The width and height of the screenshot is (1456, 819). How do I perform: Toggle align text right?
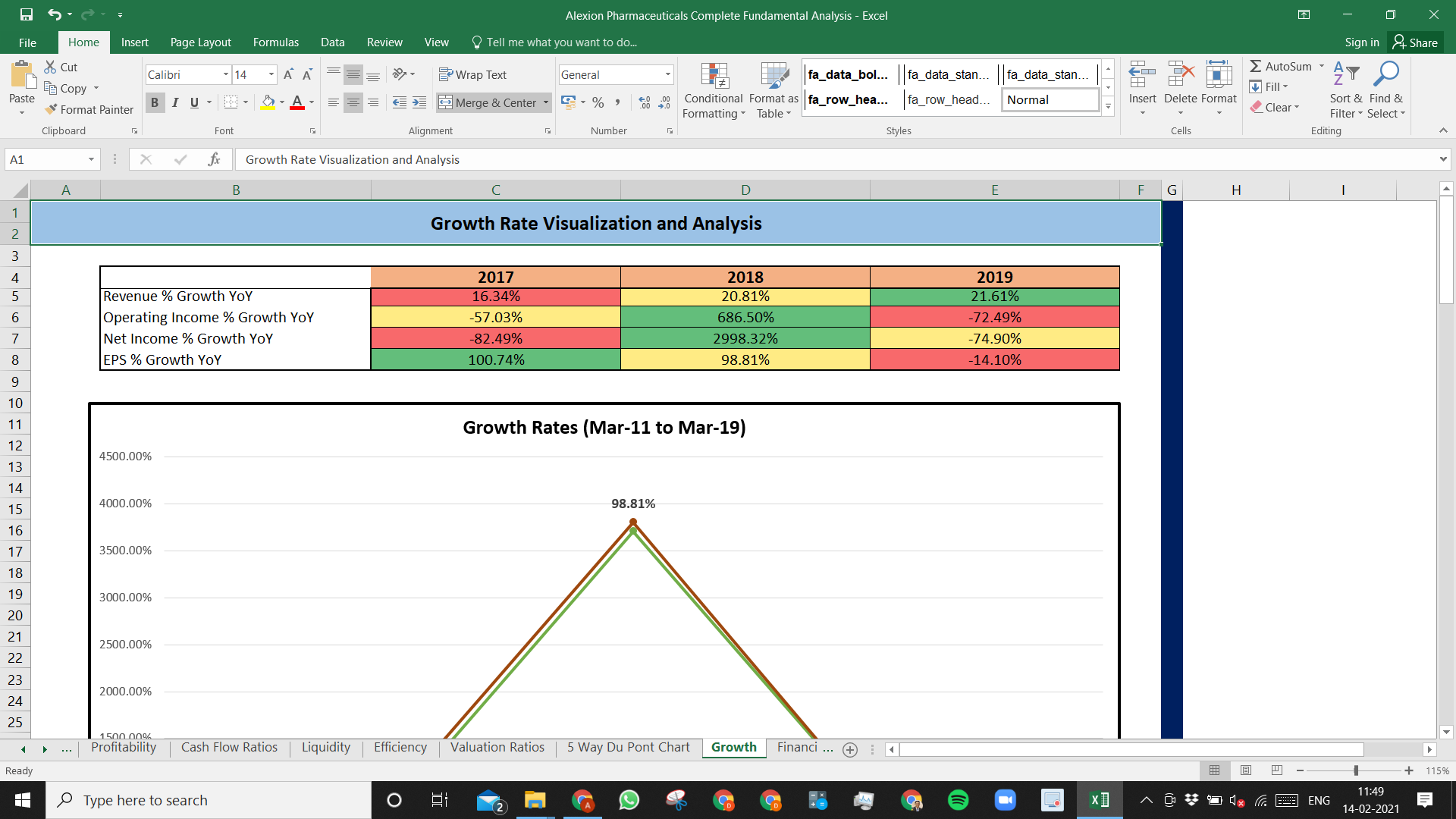click(373, 102)
